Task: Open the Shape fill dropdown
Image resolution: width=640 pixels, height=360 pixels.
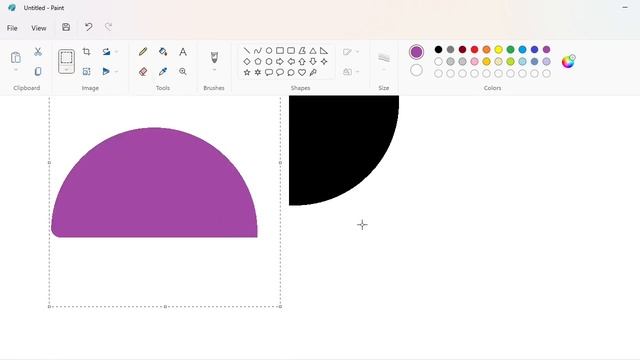Action: (351, 71)
